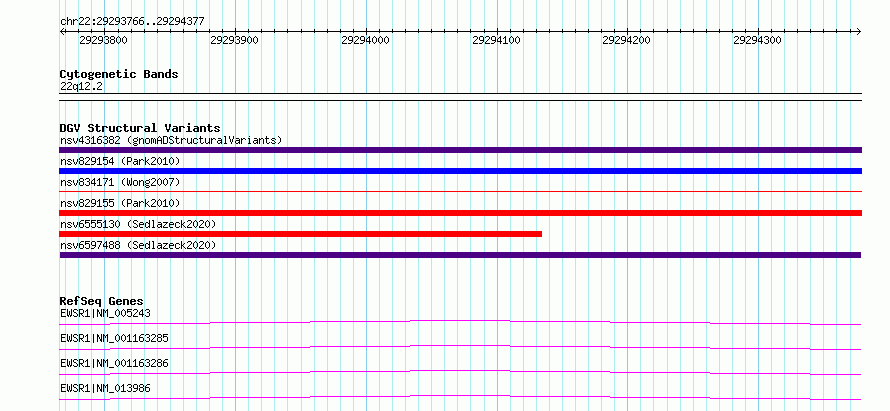Click the magenta line under EWSR1|NM_005243
The width and height of the screenshot is (890, 411).
(460, 322)
